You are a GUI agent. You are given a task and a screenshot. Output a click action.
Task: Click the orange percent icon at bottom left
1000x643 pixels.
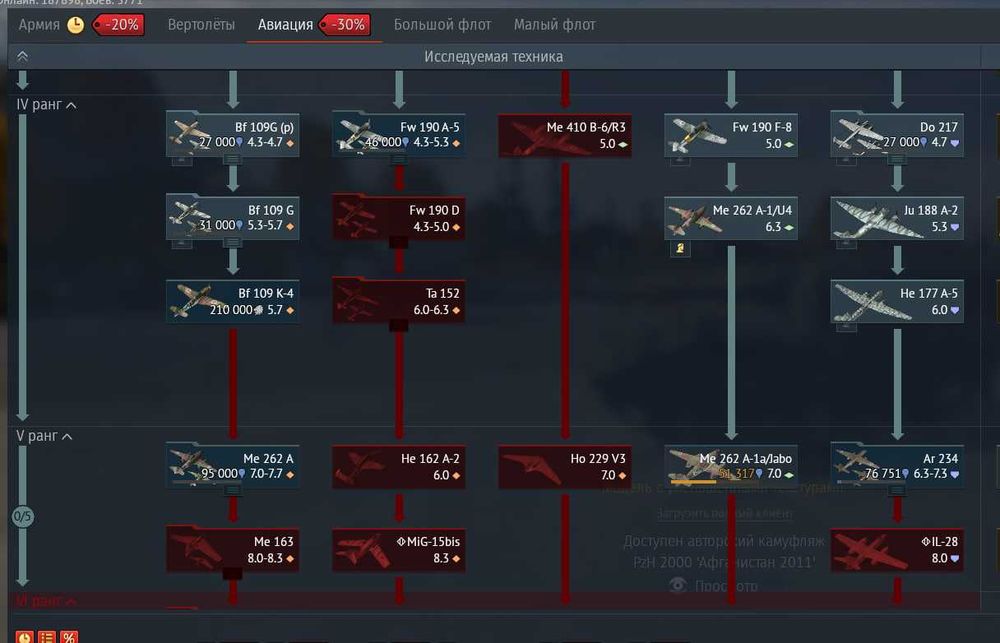(x=69, y=637)
